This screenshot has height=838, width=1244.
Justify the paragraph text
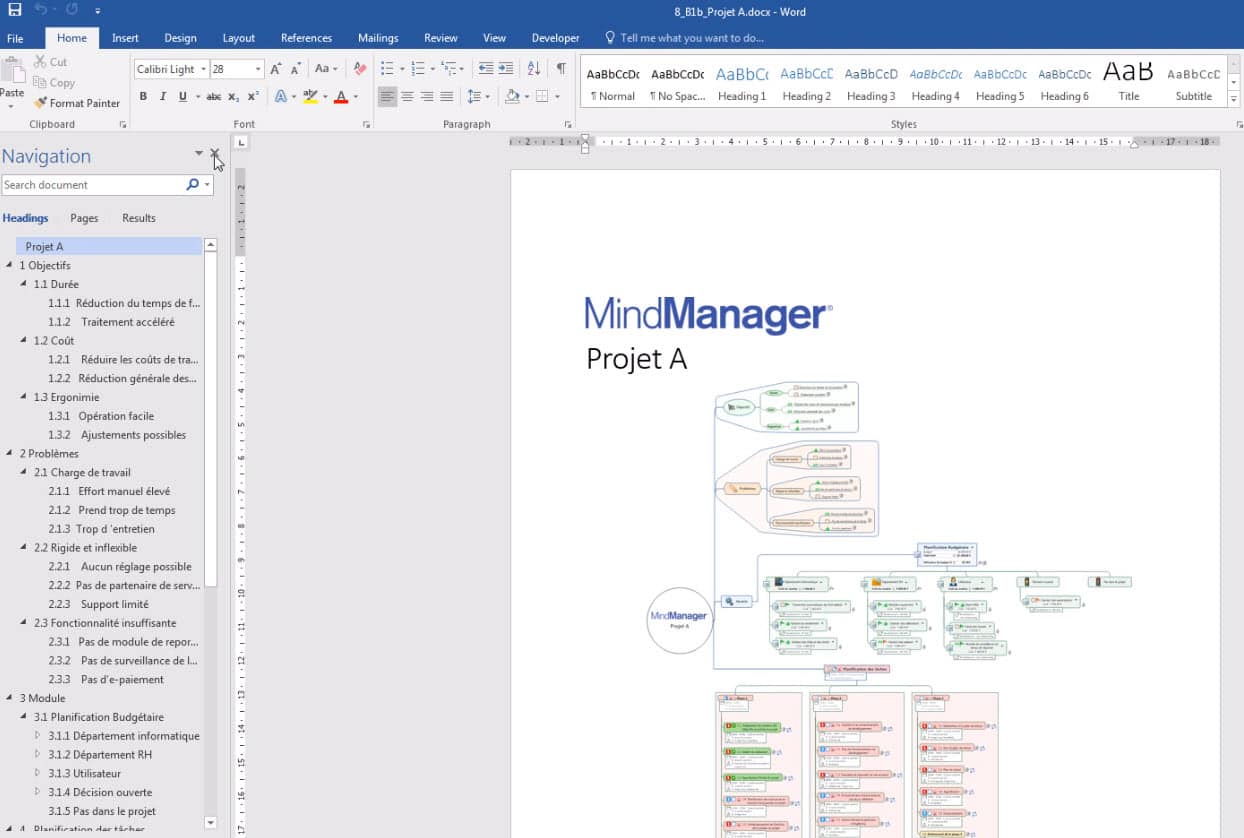[447, 97]
